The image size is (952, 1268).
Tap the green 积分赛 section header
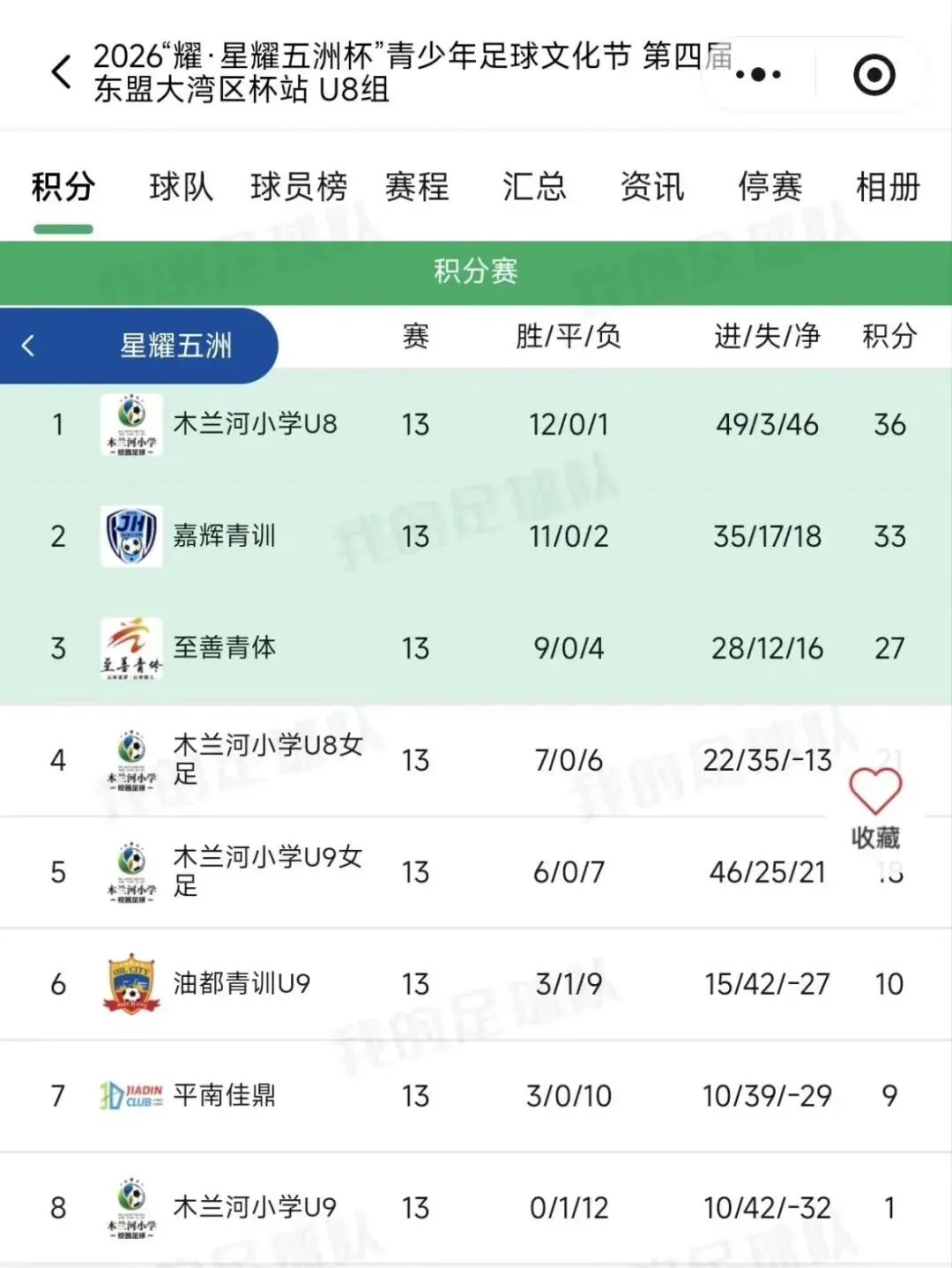click(x=476, y=272)
